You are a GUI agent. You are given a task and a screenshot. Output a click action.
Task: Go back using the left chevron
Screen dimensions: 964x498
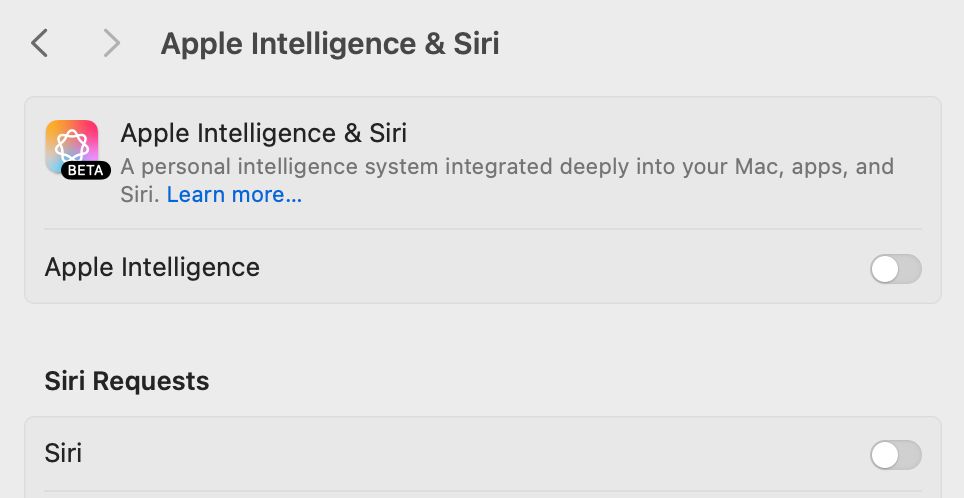pyautogui.click(x=39, y=44)
